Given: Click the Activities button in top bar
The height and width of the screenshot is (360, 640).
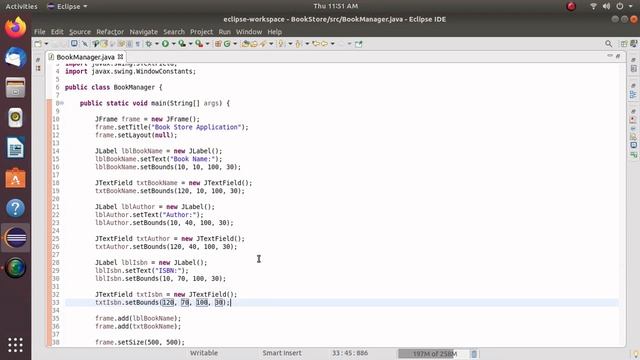Looking at the screenshot, I should [x=21, y=6].
